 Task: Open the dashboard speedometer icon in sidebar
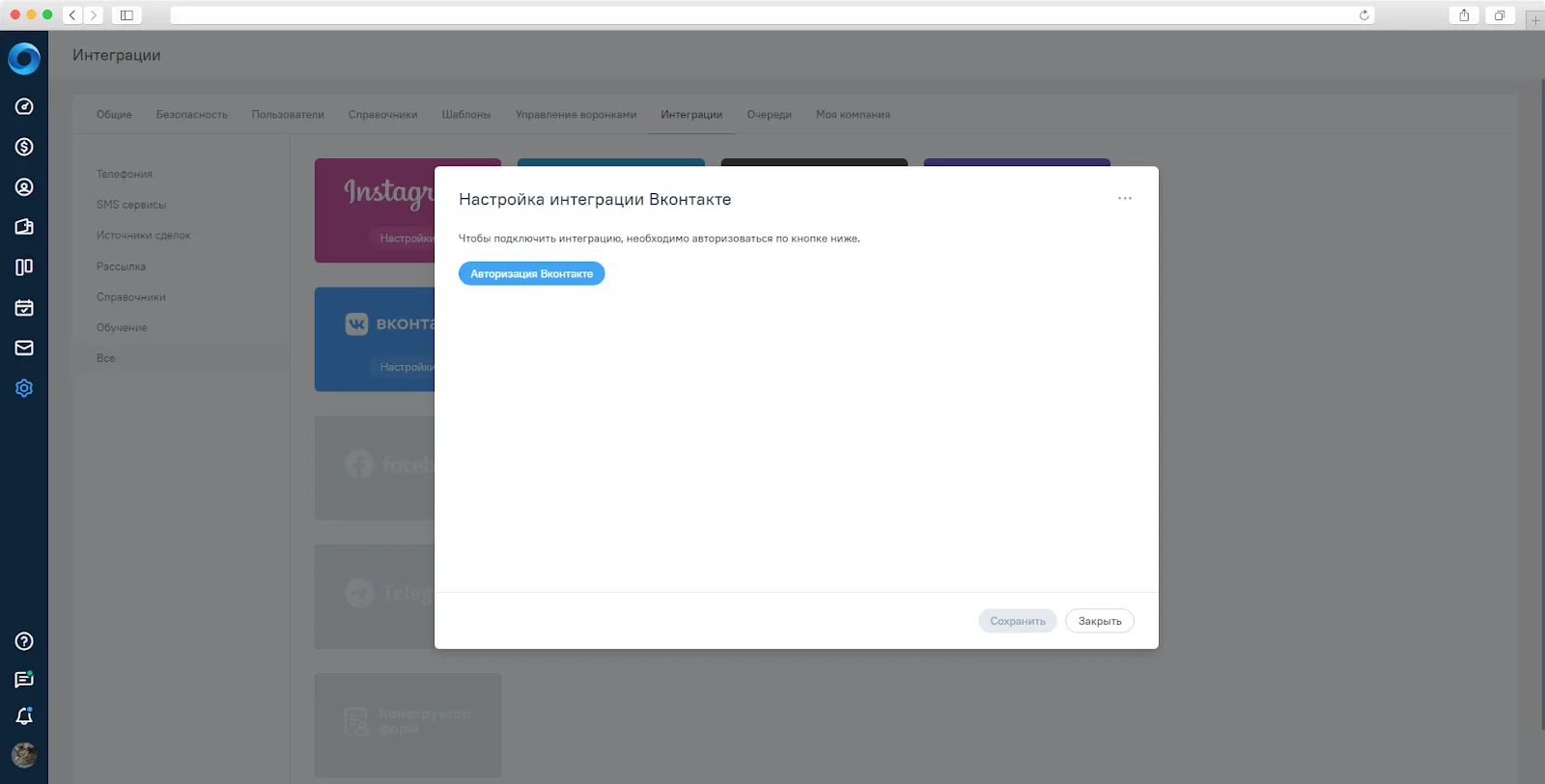pos(24,106)
